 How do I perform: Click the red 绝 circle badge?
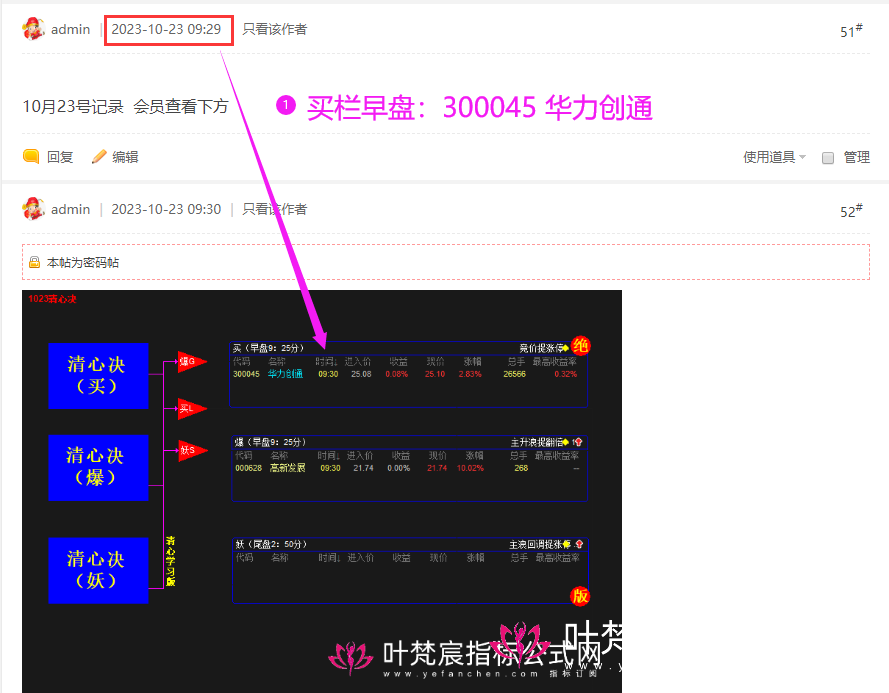coord(581,345)
